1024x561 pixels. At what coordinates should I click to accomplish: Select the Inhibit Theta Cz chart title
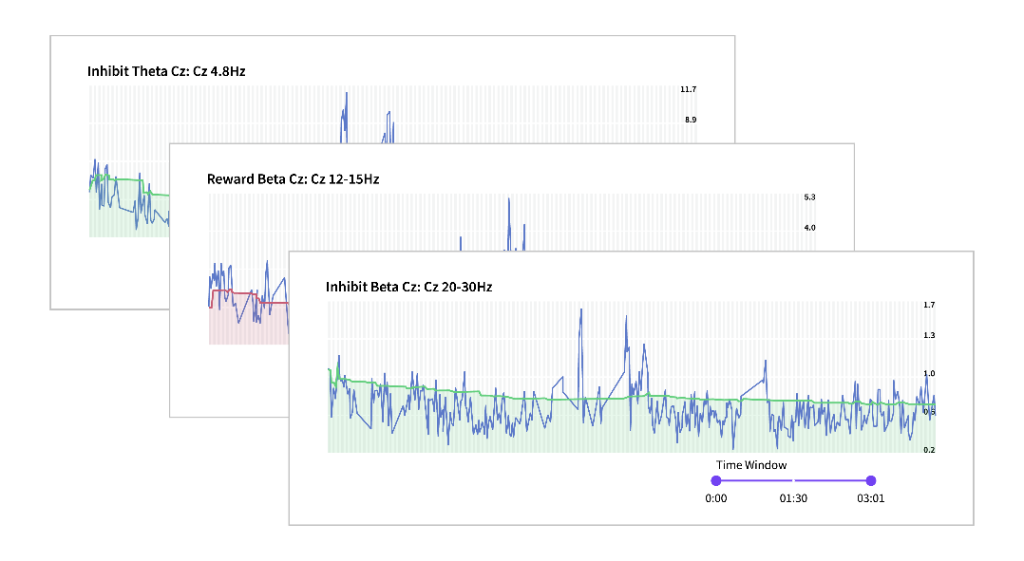coord(167,71)
